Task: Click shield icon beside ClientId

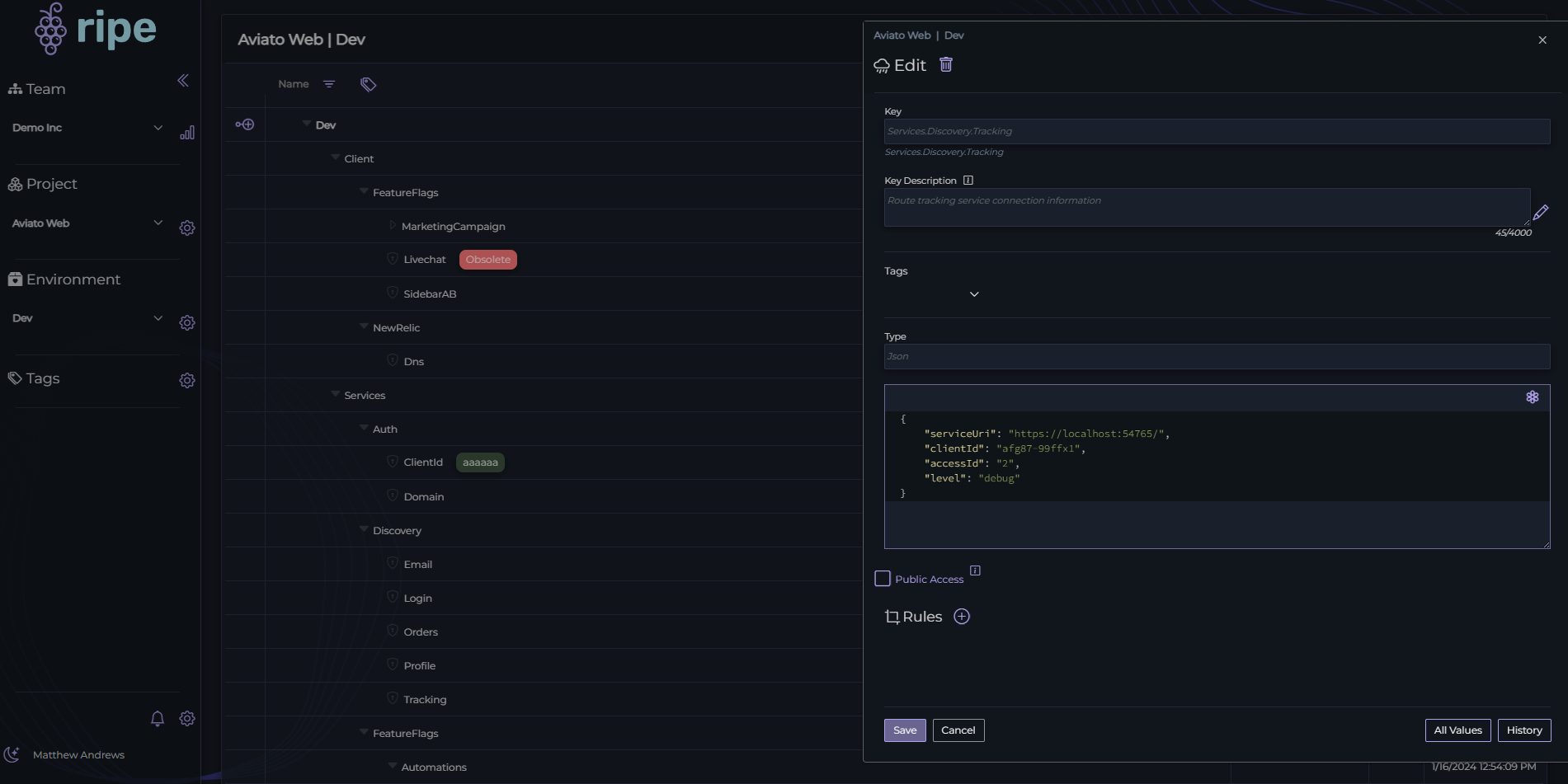Action: pos(393,462)
